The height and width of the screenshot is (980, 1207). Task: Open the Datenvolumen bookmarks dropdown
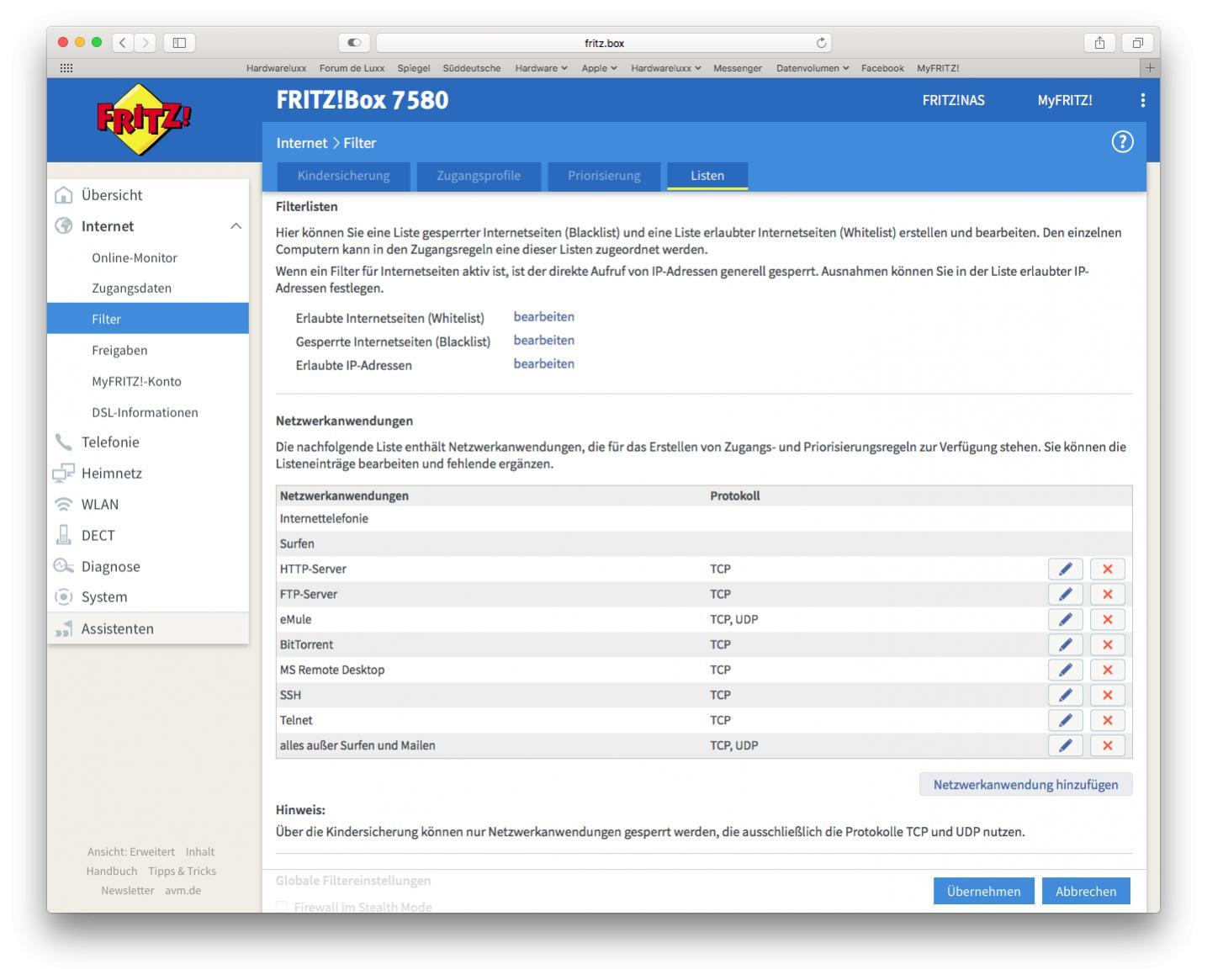click(x=813, y=68)
